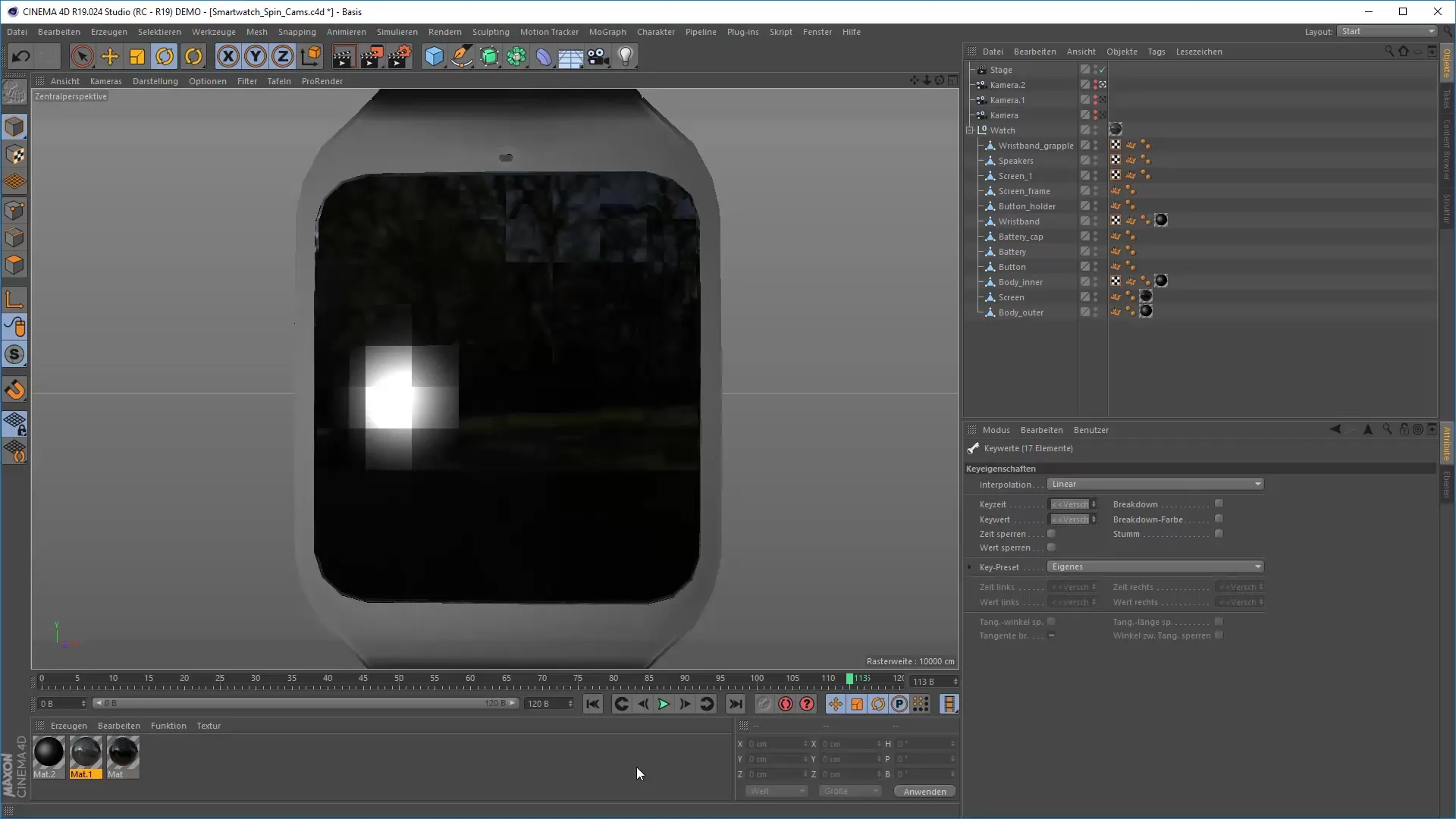
Task: Toggle X axis lock
Action: pyautogui.click(x=228, y=56)
